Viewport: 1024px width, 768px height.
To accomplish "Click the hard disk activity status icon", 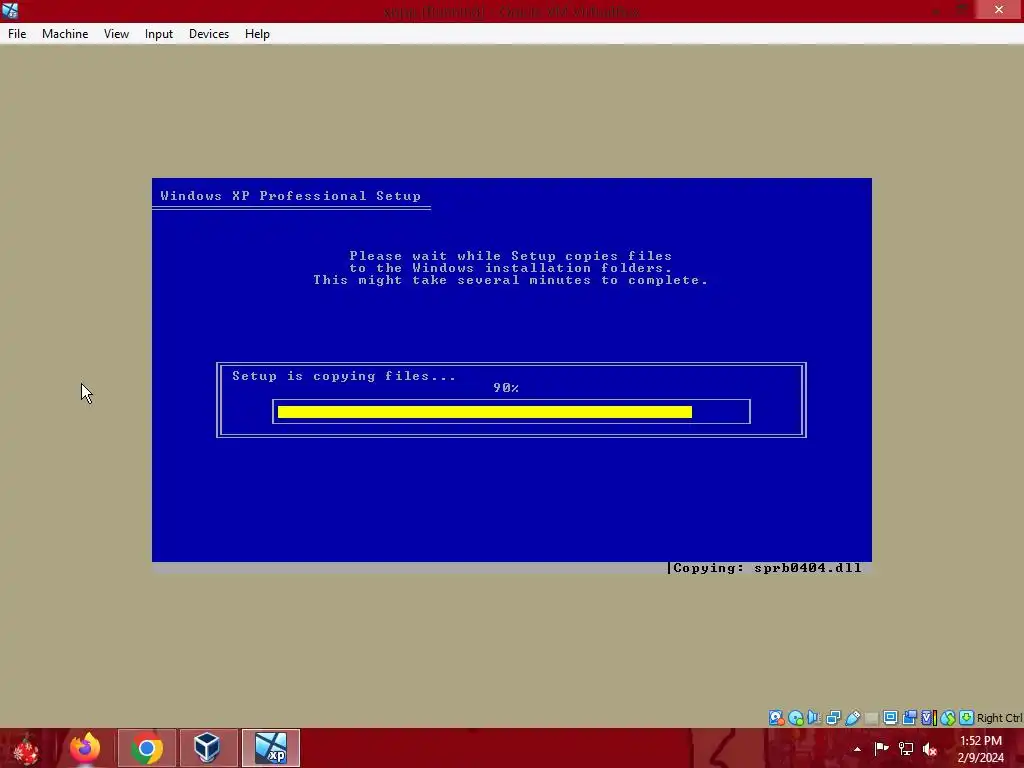I will pos(776,718).
